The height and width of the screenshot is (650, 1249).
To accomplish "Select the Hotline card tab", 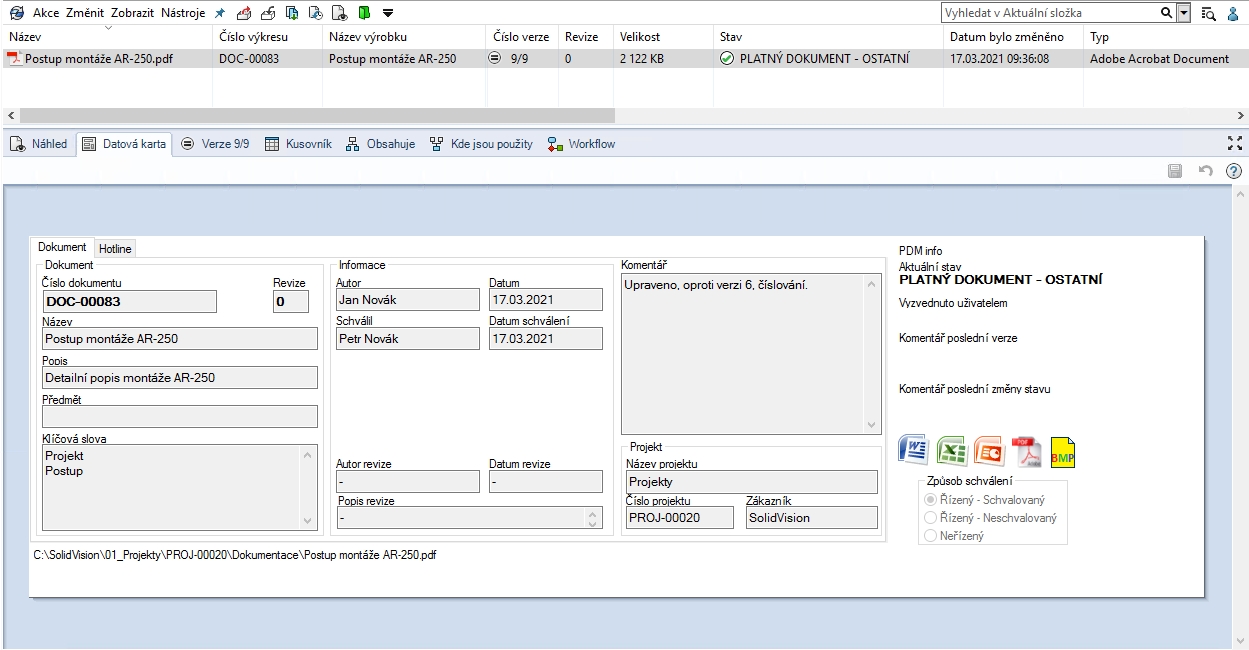I will point(115,248).
